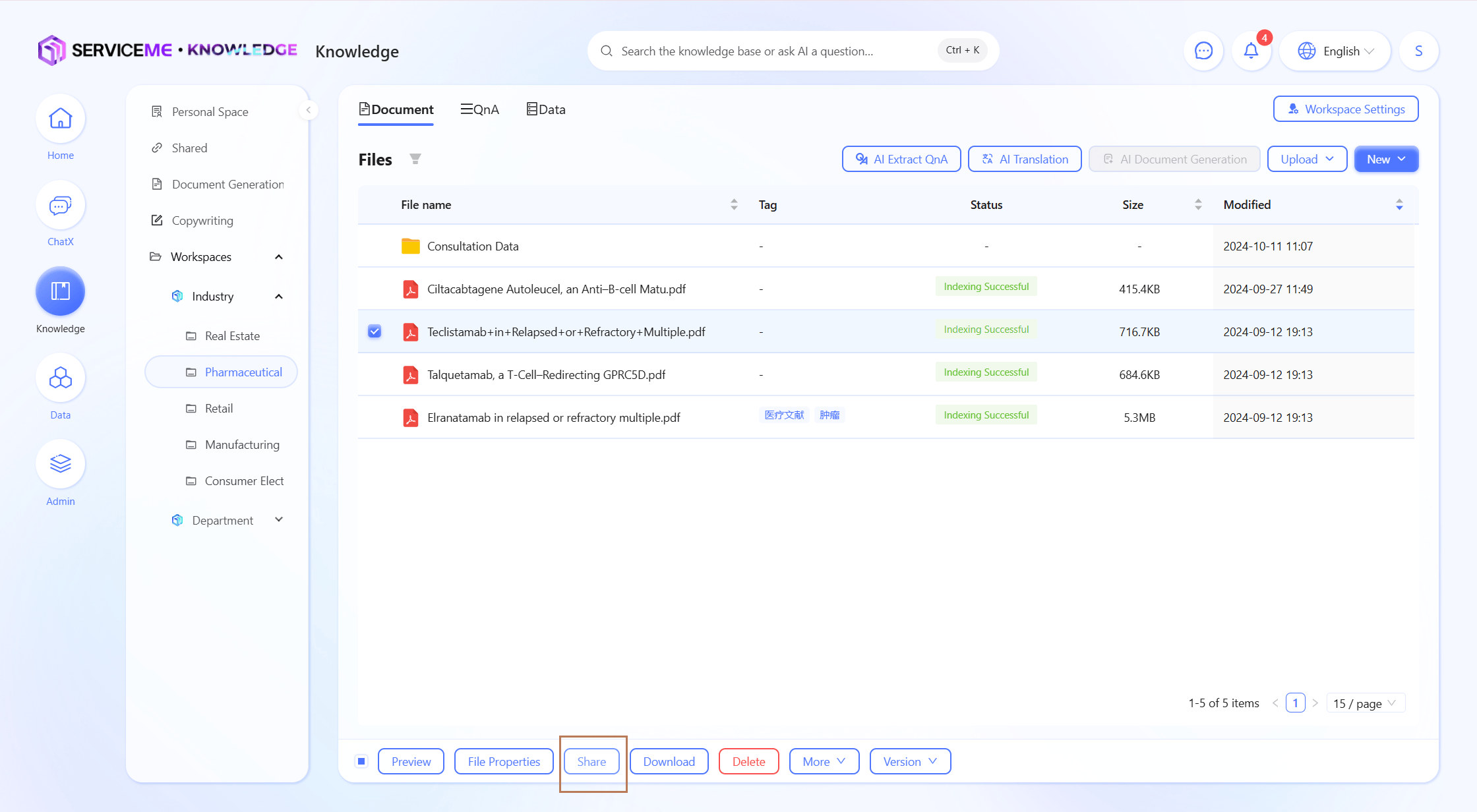
Task: Open the 15 / page size selector
Action: [x=1364, y=703]
